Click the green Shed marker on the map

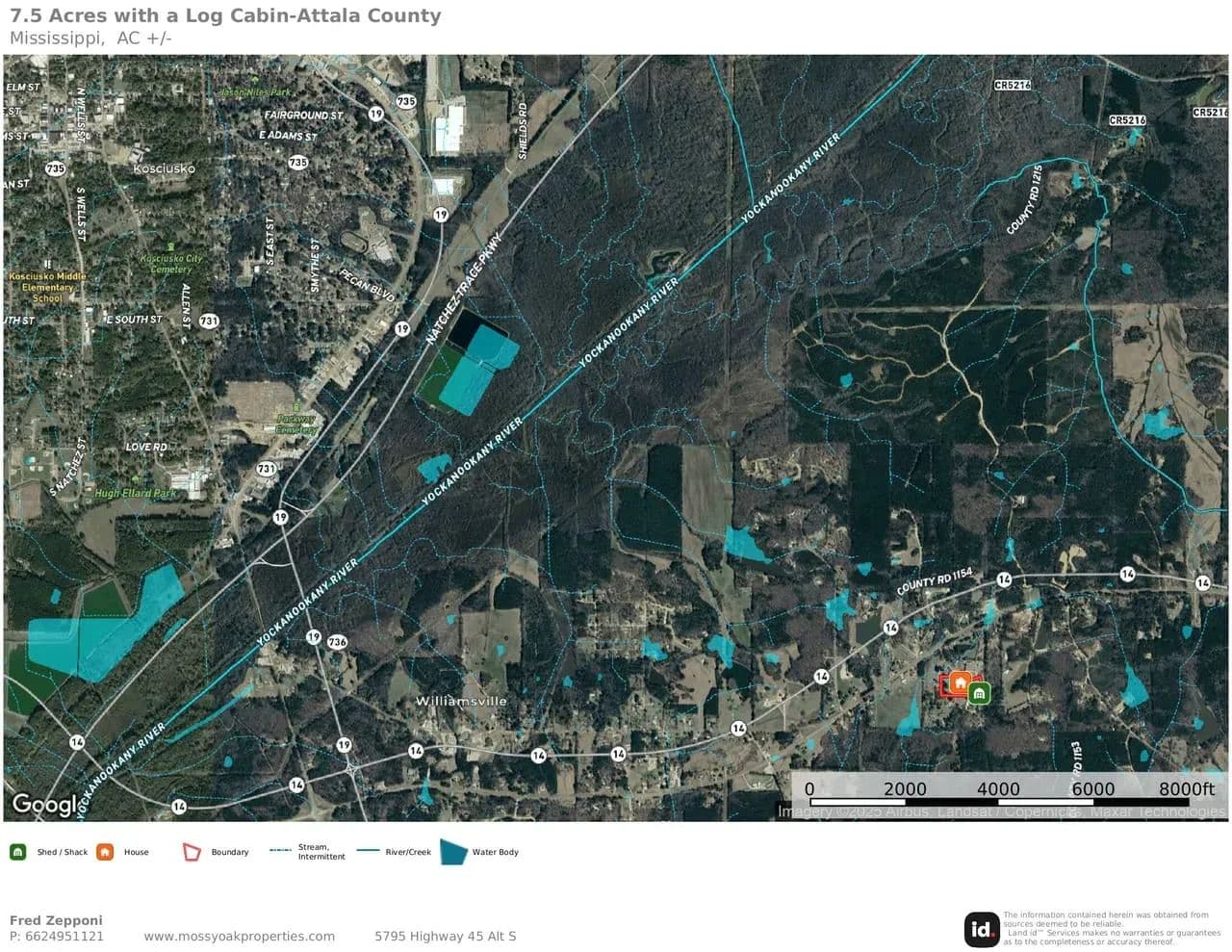pos(979,693)
